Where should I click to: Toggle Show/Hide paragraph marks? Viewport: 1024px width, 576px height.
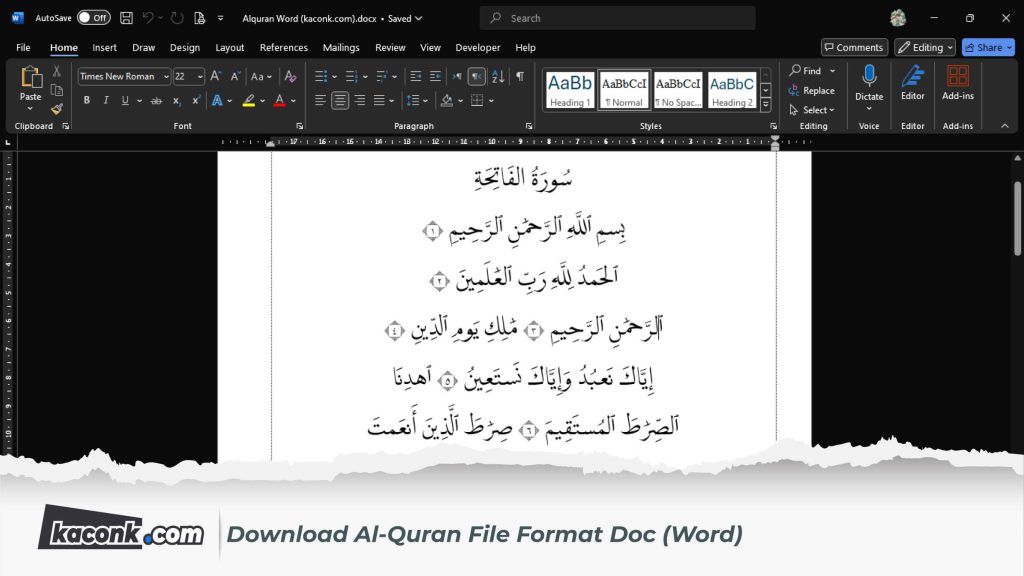click(520, 76)
